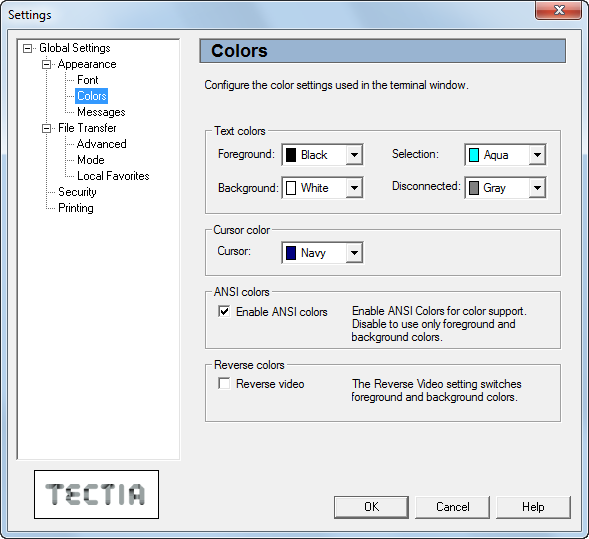Screen dimensions: 589x539
Task: Open Printing settings in the tree
Action: point(76,208)
